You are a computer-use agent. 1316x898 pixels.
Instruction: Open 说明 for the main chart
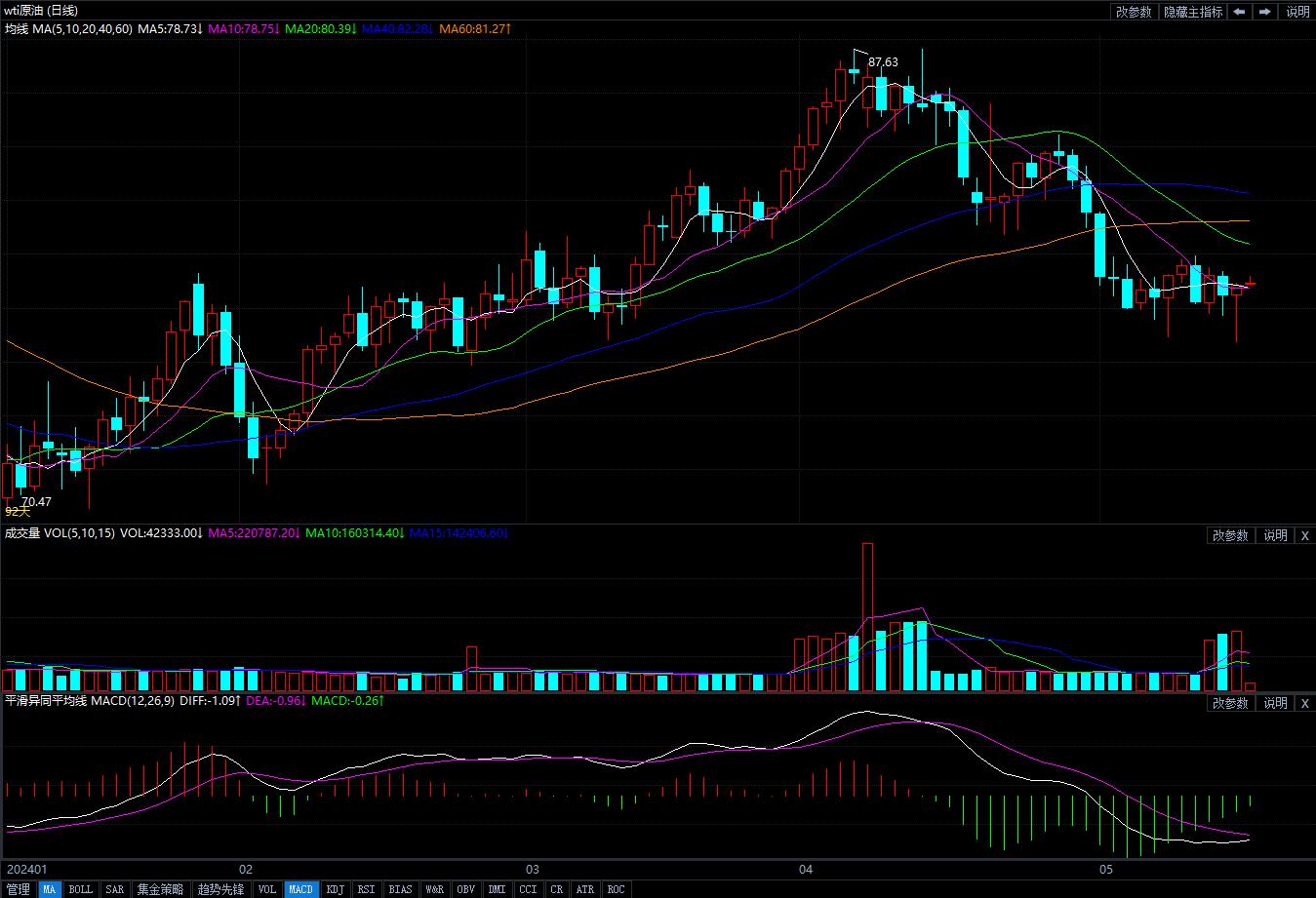pos(1297,12)
